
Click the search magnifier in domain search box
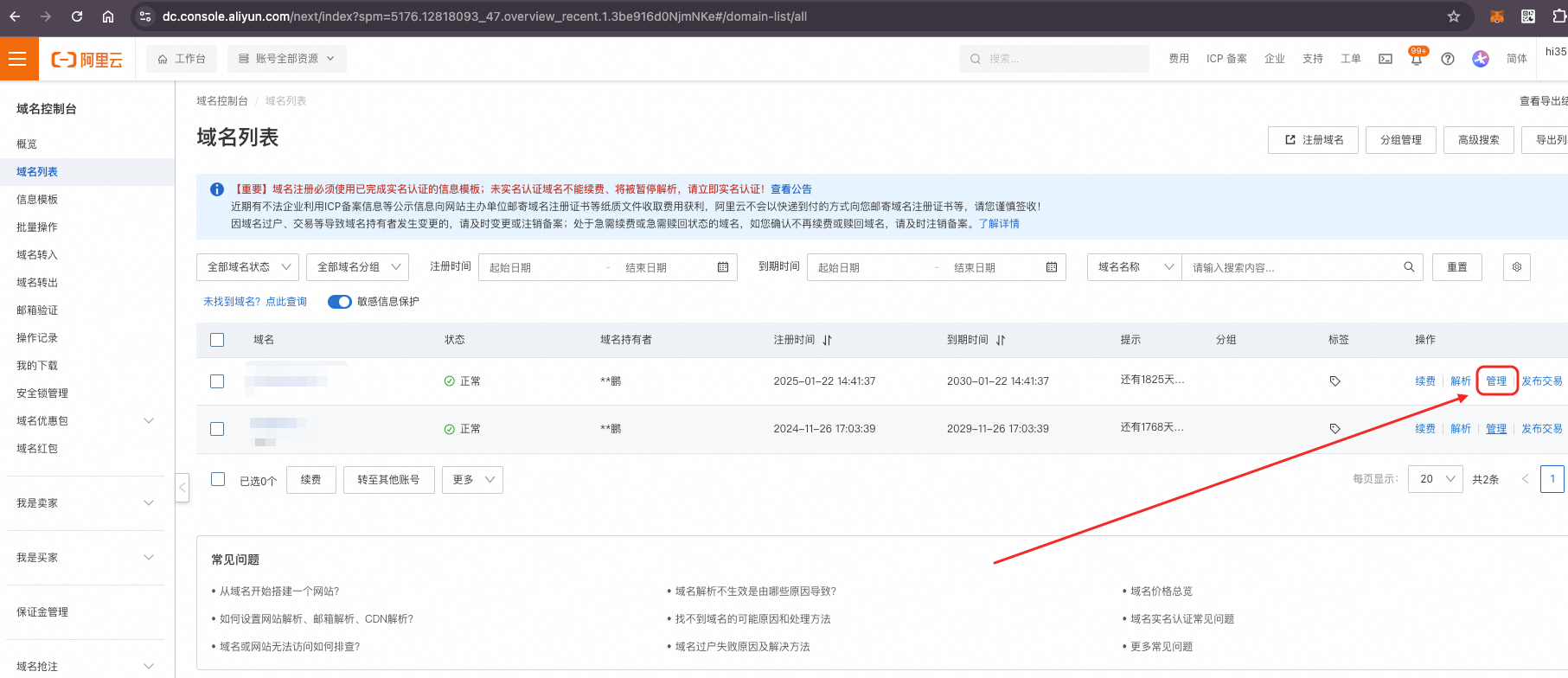point(1409,267)
